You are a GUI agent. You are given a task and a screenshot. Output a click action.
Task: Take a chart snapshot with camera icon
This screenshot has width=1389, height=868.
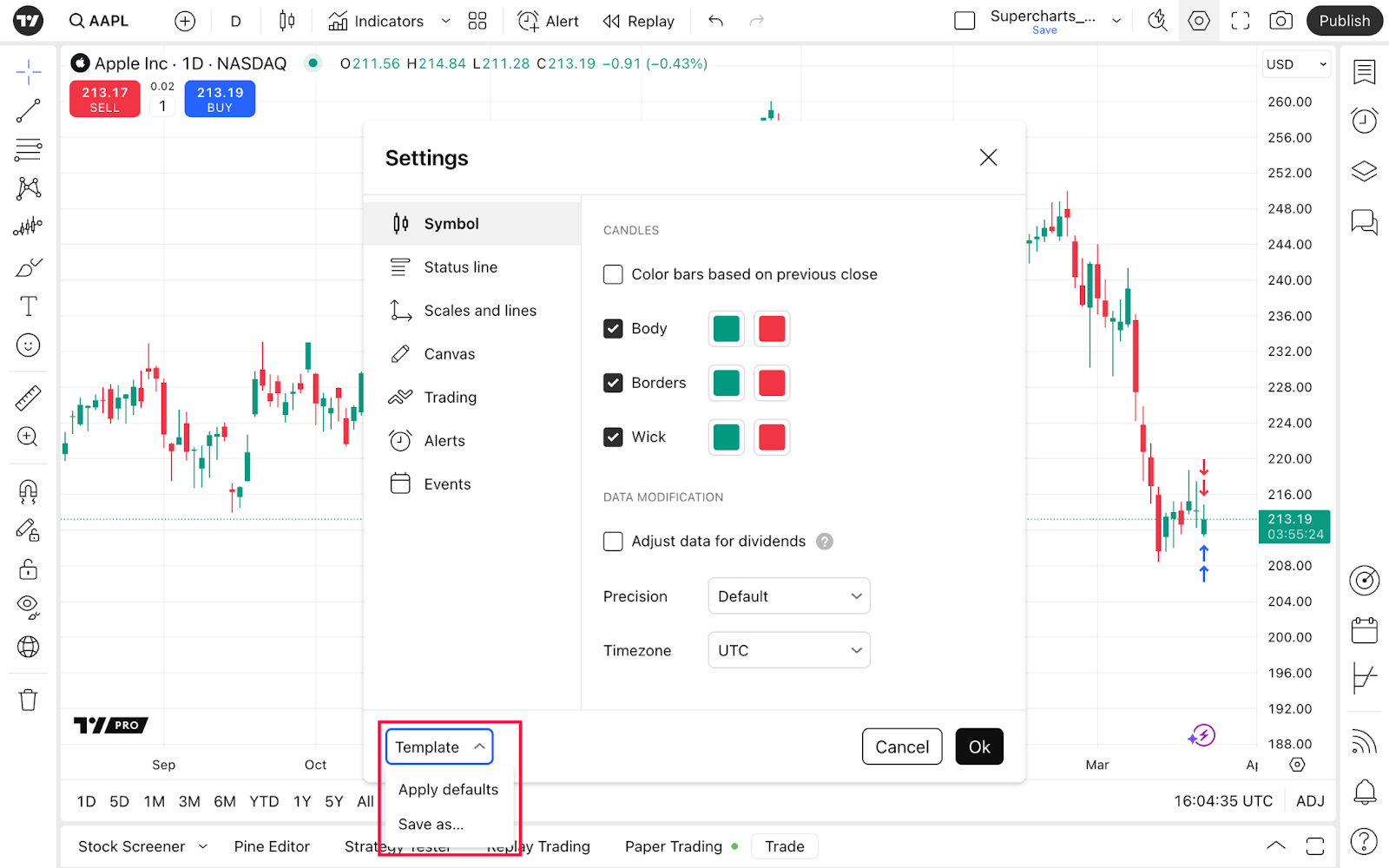pos(1281,21)
